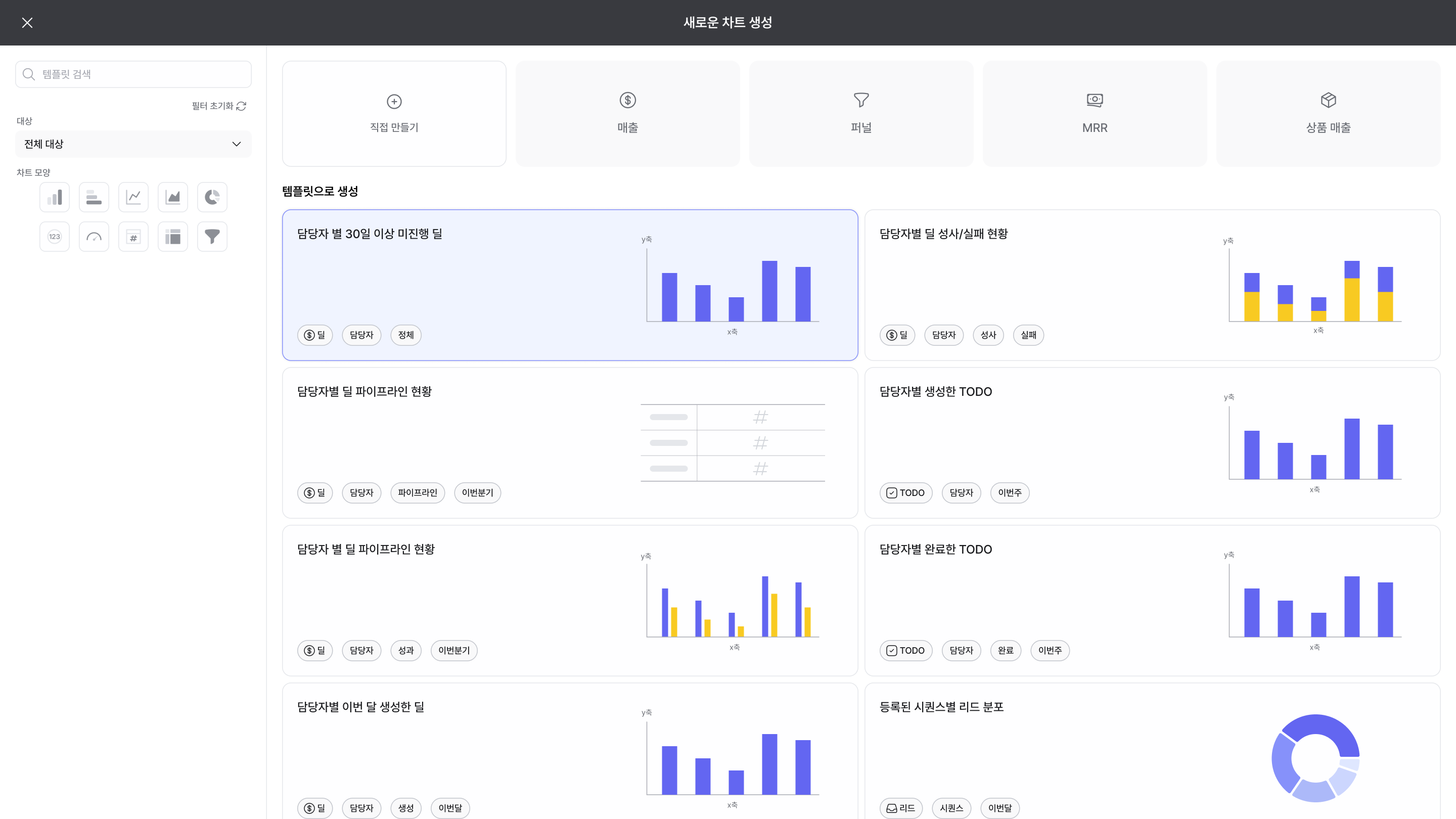The width and height of the screenshot is (1456, 819).
Task: Select the 123 number chart shape
Action: [x=54, y=237]
